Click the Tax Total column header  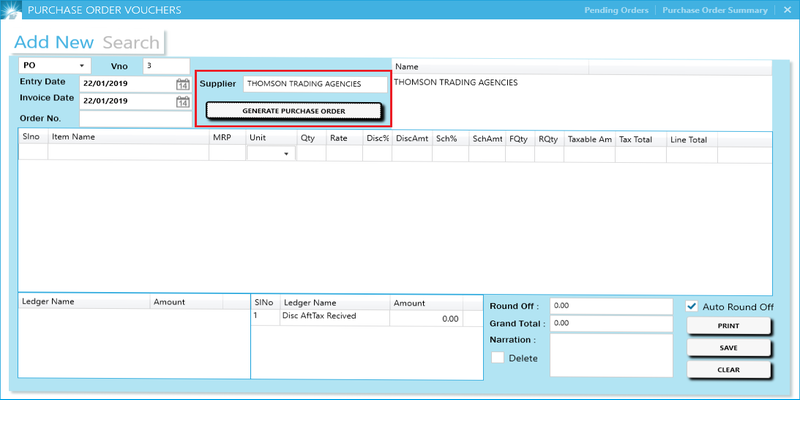(640, 139)
